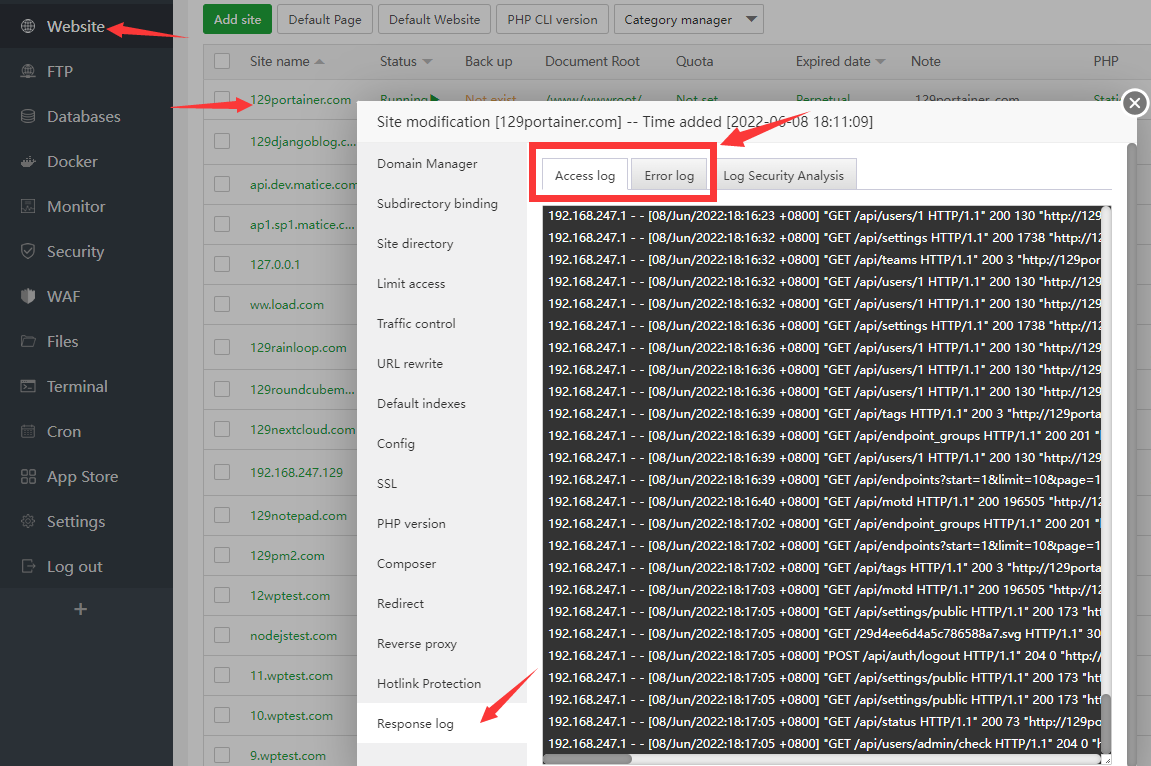
Task: Click the Log out icon
Action: coord(28,567)
